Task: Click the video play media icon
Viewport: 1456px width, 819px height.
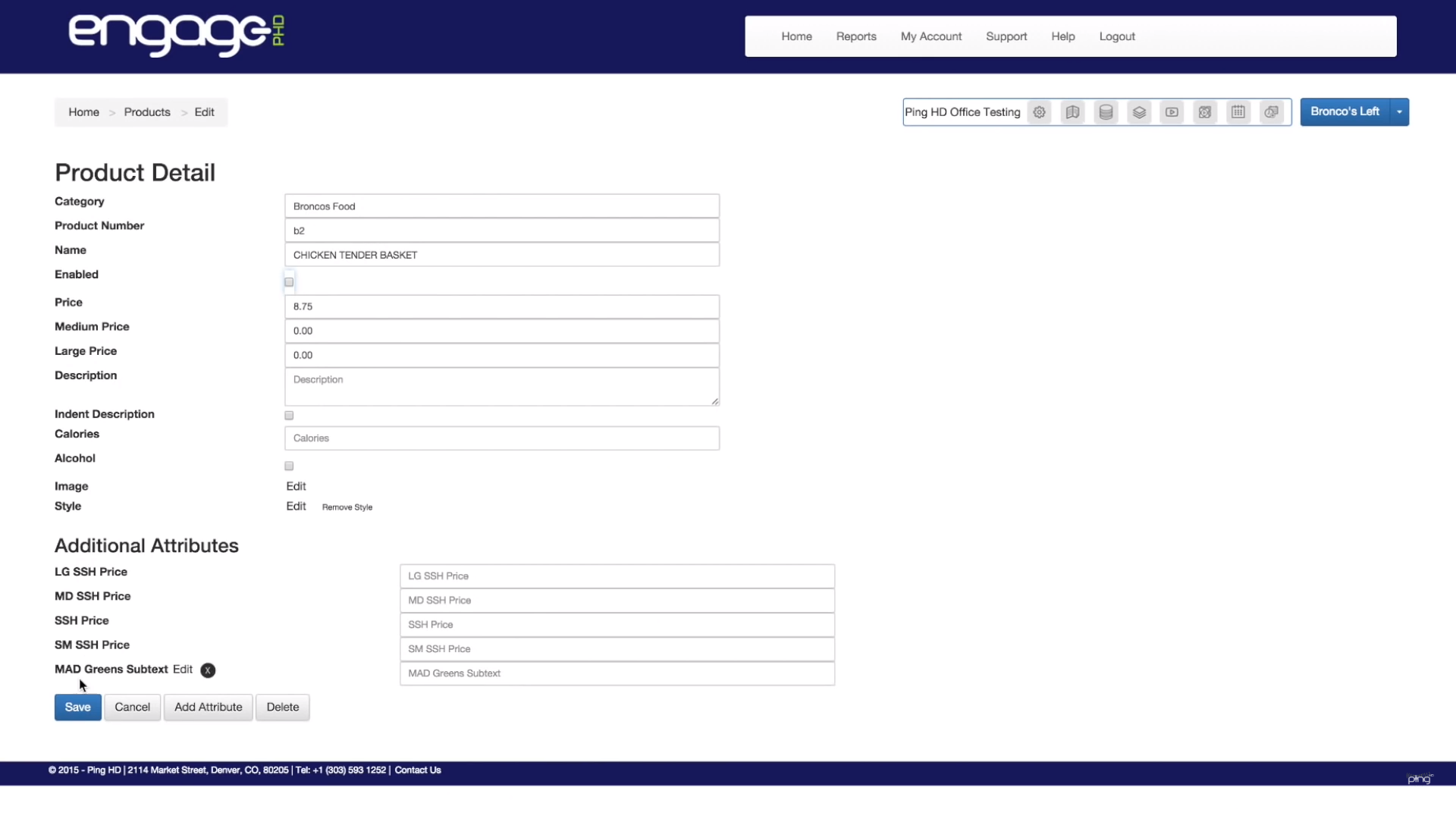Action: click(1172, 112)
